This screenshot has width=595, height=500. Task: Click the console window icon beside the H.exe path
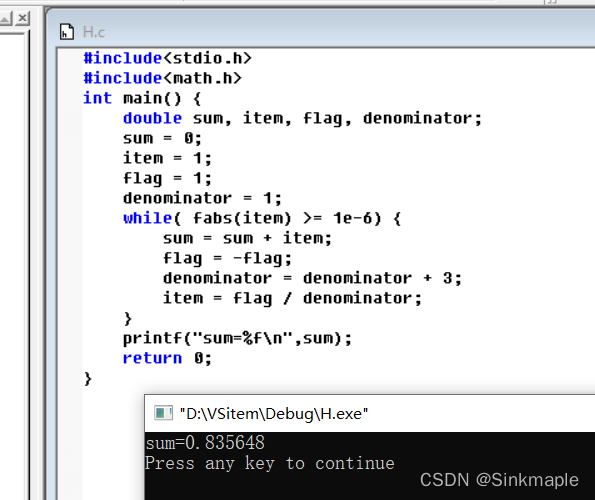pyautogui.click(x=163, y=413)
